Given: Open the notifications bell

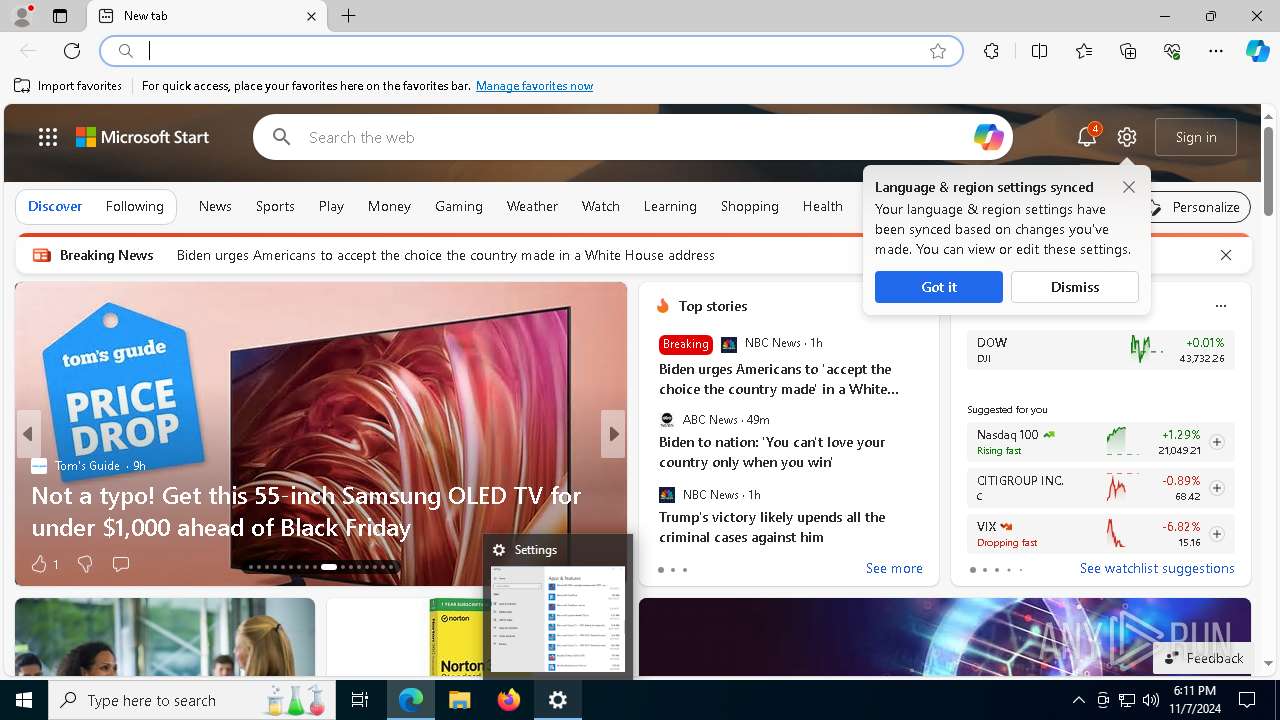Looking at the screenshot, I should point(1087,137).
